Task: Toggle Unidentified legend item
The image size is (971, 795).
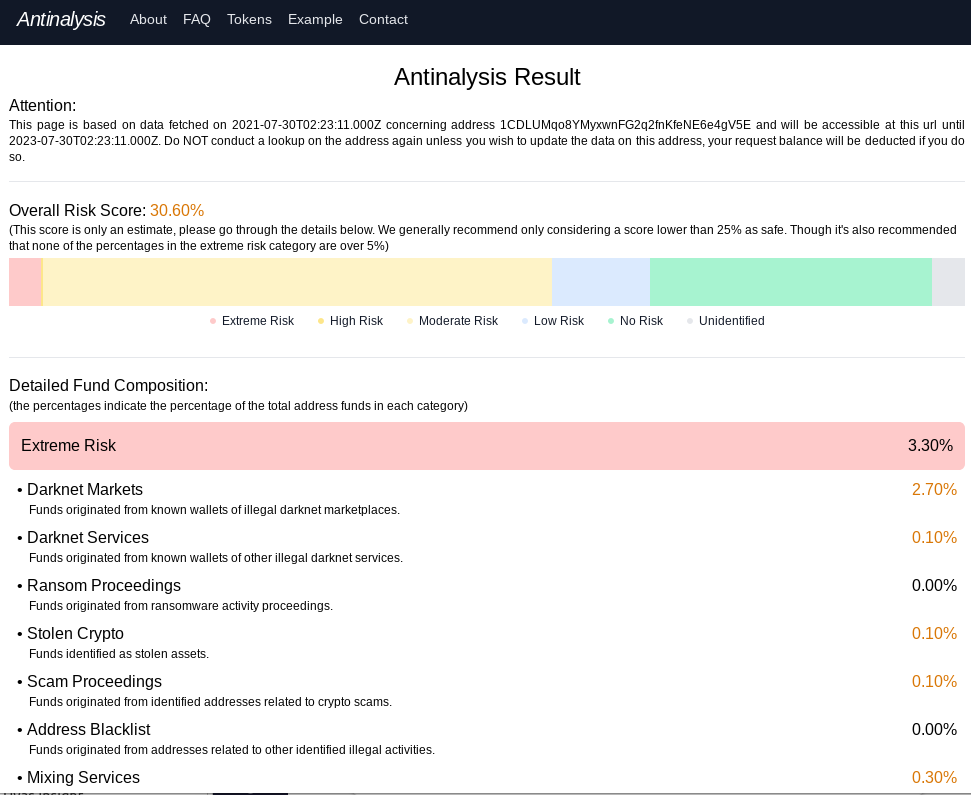Action: pyautogui.click(x=726, y=321)
